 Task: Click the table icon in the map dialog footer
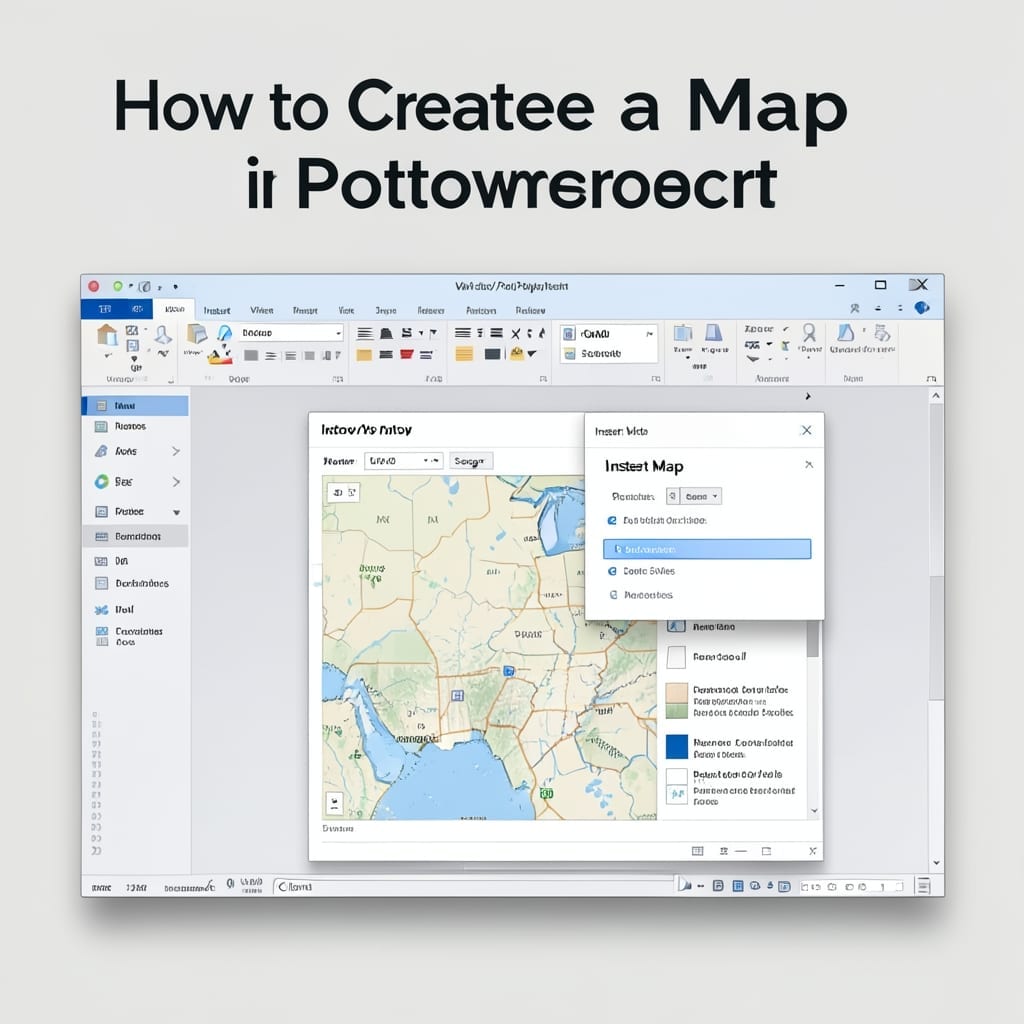point(697,851)
